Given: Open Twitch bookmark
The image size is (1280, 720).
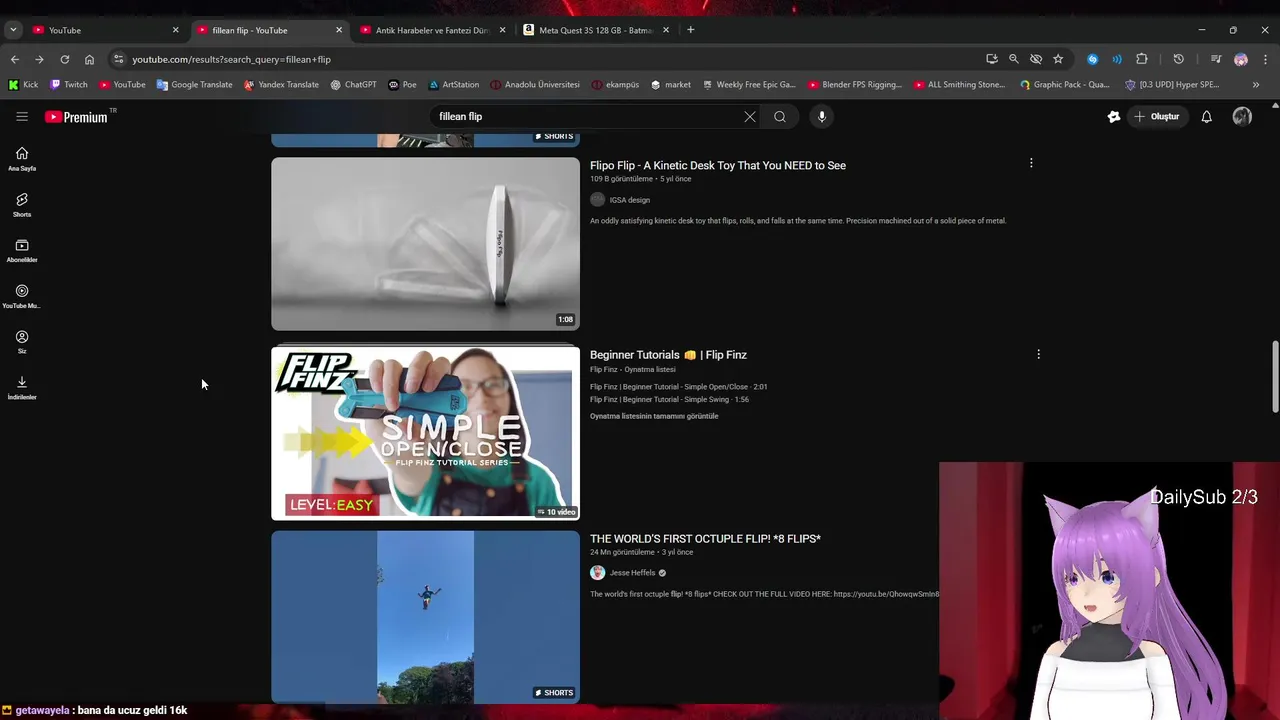Looking at the screenshot, I should tap(69, 85).
